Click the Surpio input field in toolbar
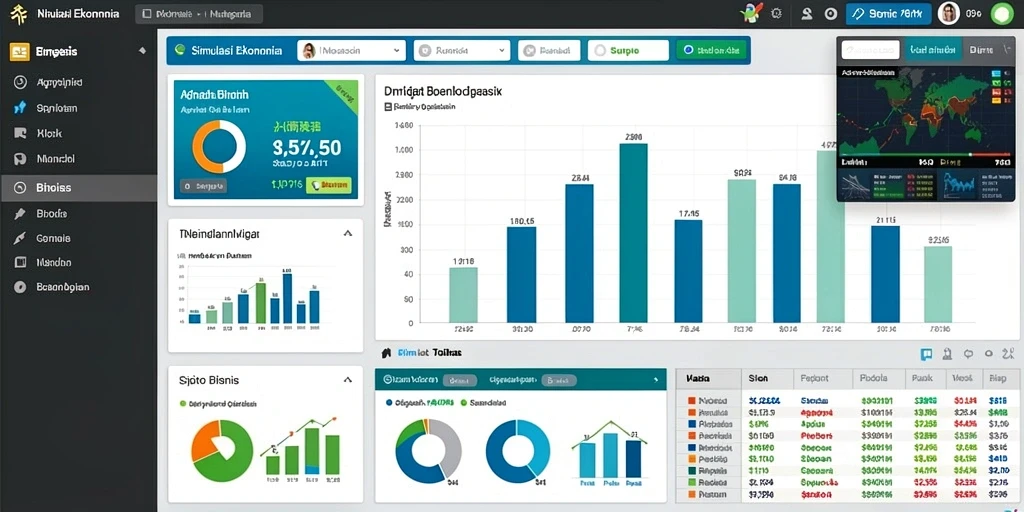This screenshot has height=512, width=1024. 628,50
